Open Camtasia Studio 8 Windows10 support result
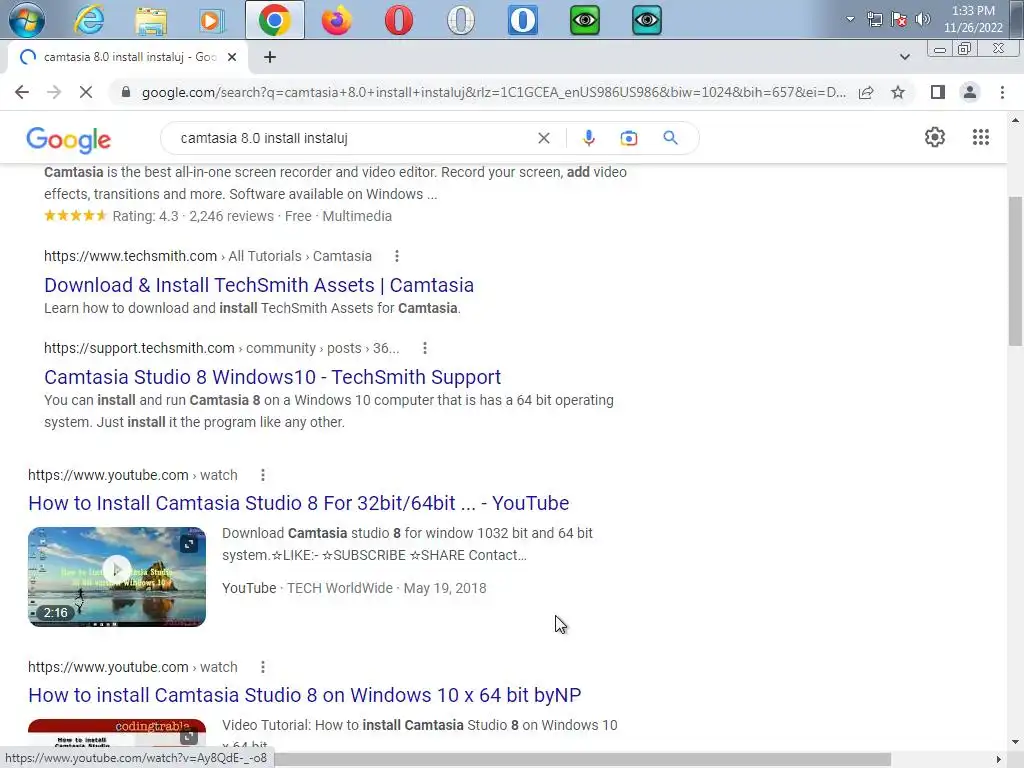The width and height of the screenshot is (1024, 768). click(x=272, y=377)
